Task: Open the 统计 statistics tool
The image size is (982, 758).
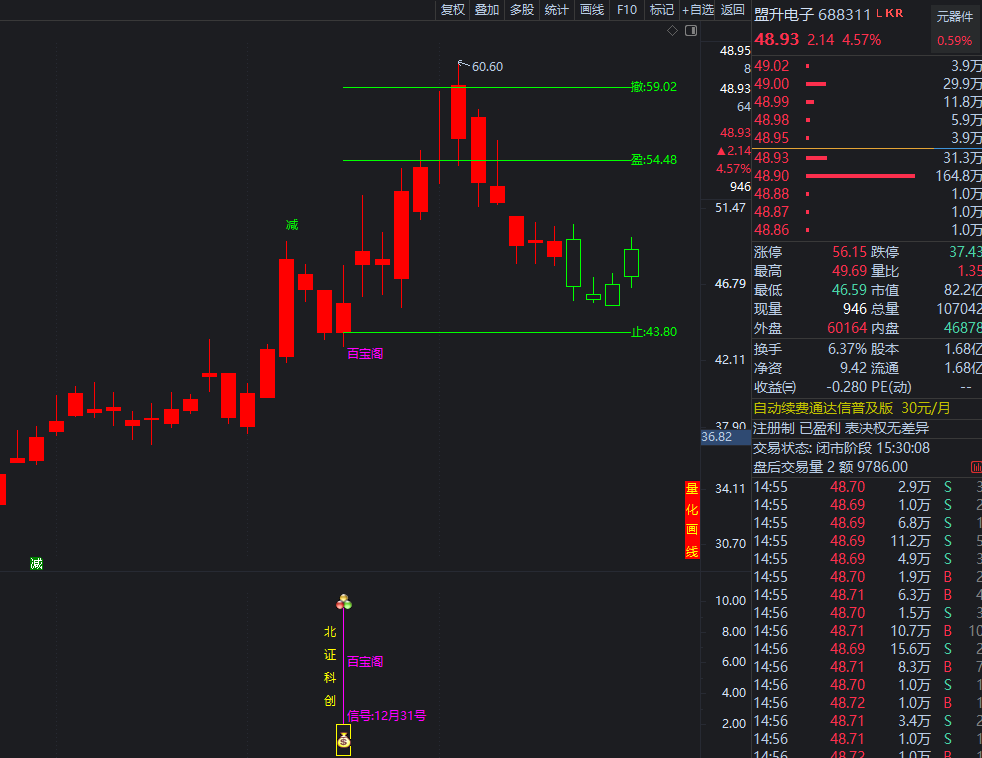Action: (557, 10)
